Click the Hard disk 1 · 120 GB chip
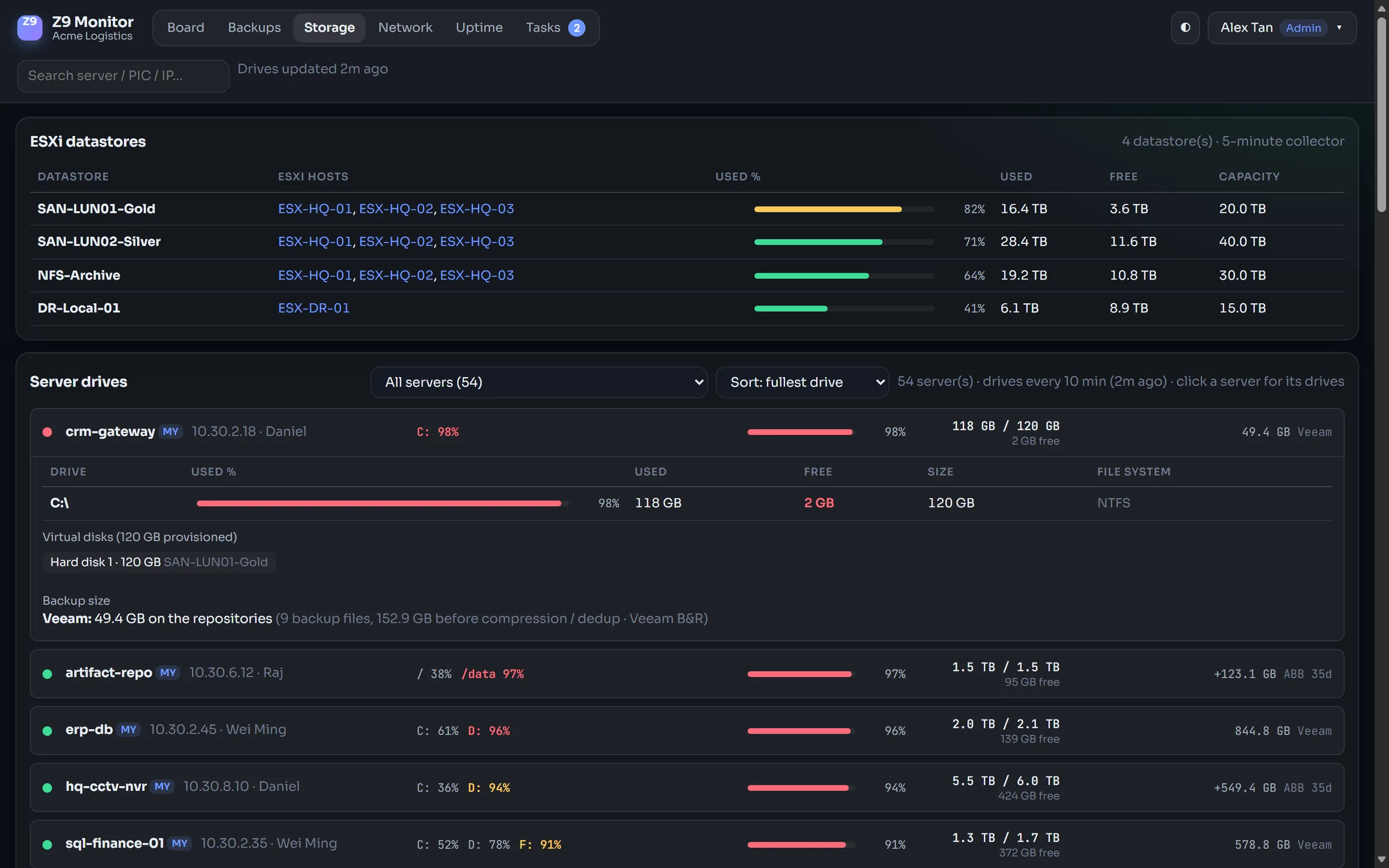Screen dimensions: 1389x868 (159, 562)
